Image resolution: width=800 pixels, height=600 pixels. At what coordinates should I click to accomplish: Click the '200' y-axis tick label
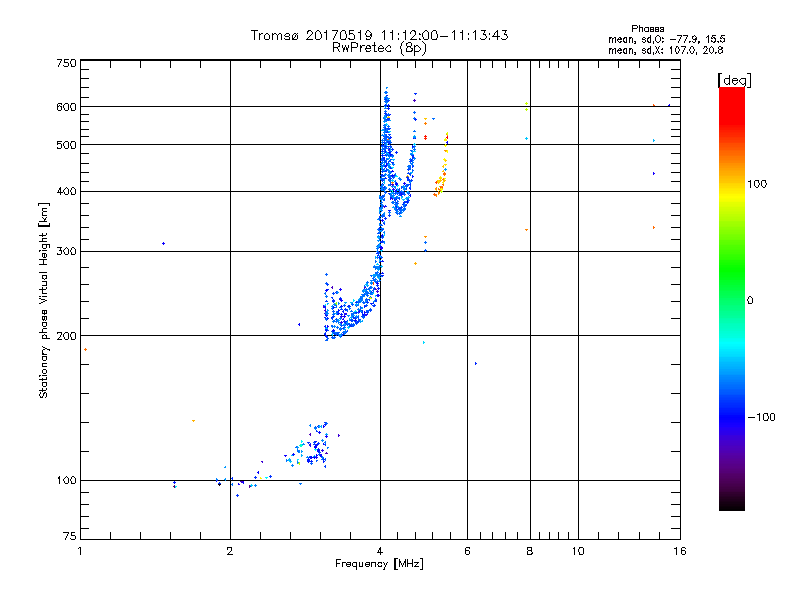pos(66,336)
